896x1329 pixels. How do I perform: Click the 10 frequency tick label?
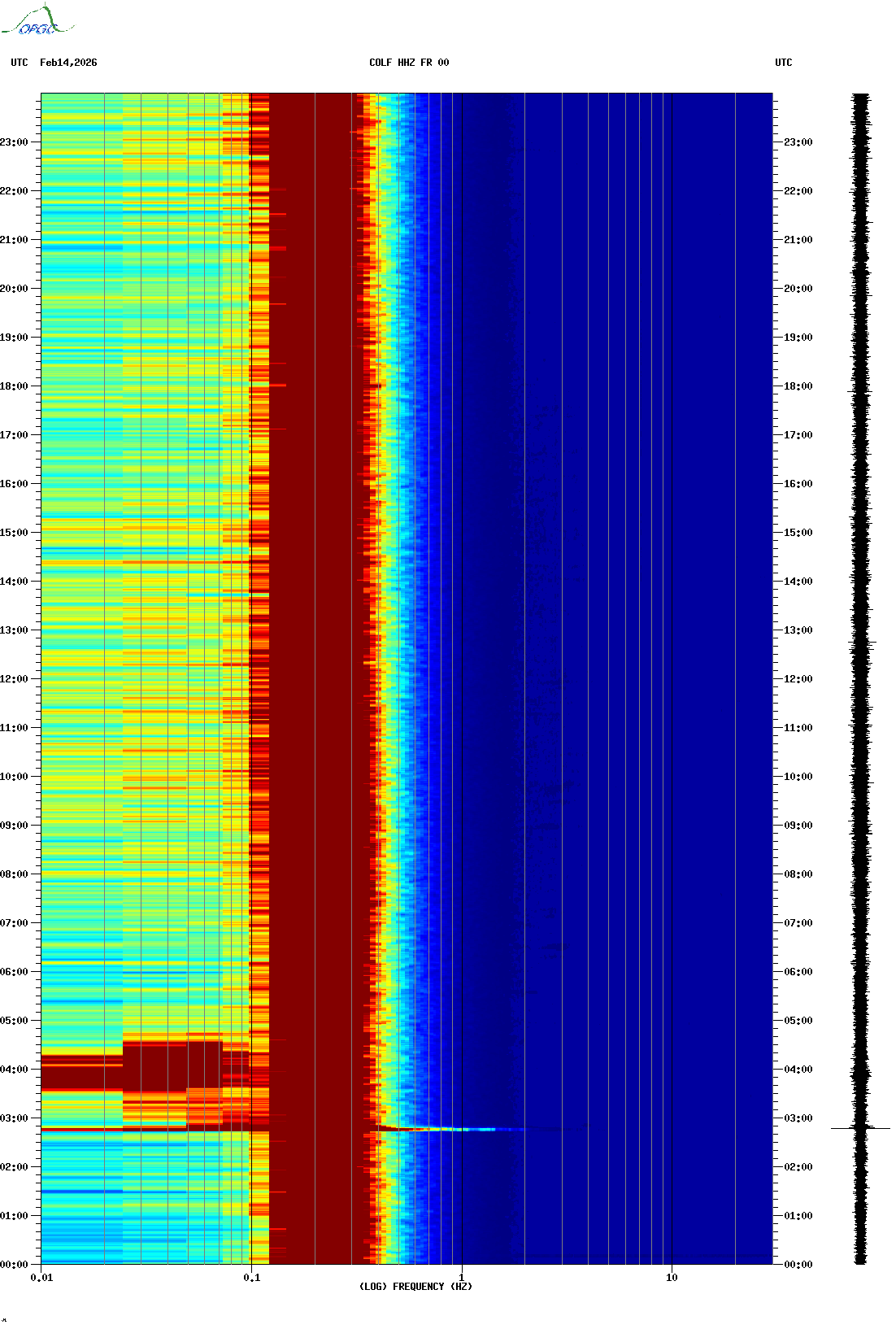click(x=672, y=1277)
